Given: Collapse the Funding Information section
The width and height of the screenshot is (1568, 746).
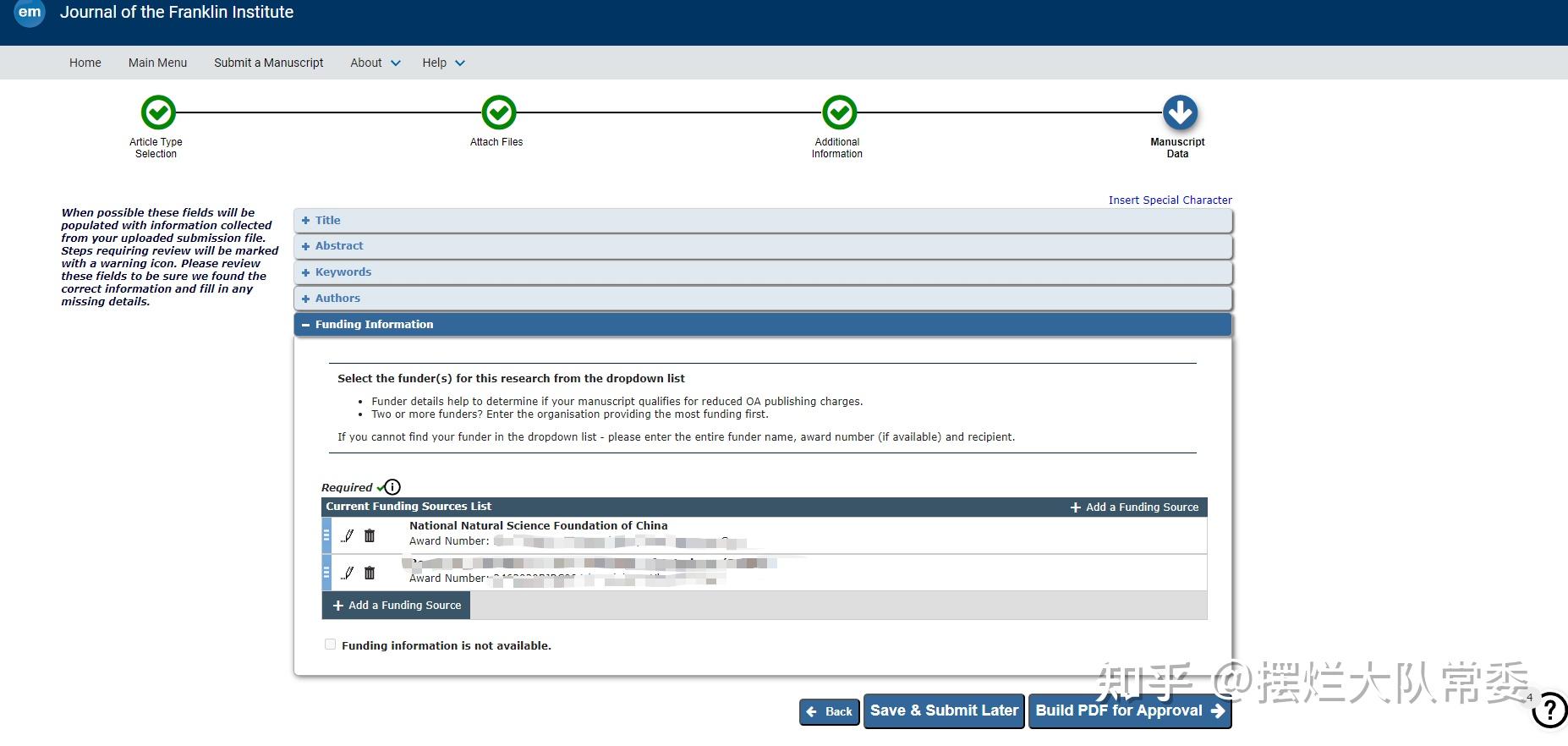Looking at the screenshot, I should point(763,325).
